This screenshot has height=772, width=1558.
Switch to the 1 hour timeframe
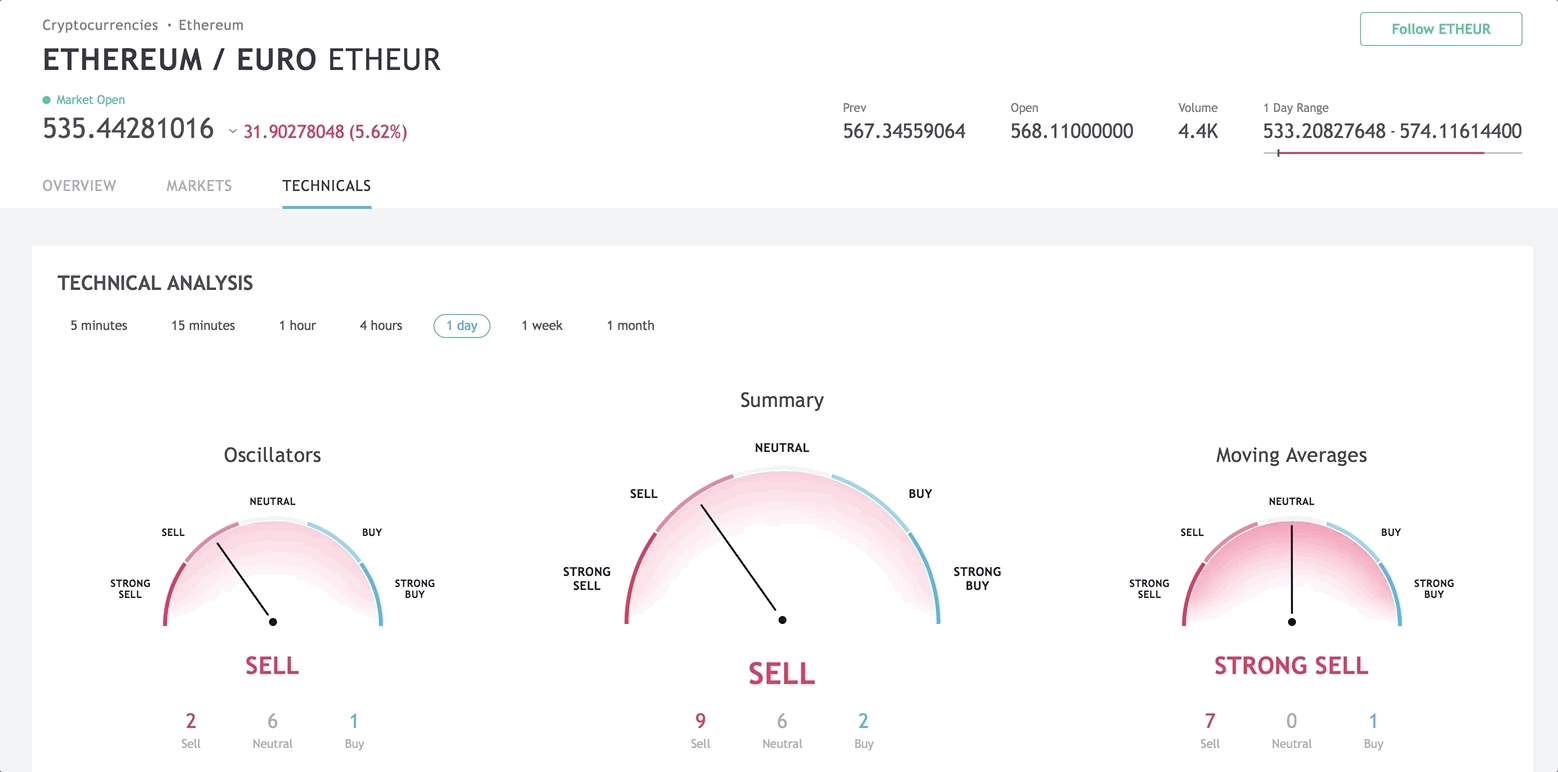[x=297, y=326]
